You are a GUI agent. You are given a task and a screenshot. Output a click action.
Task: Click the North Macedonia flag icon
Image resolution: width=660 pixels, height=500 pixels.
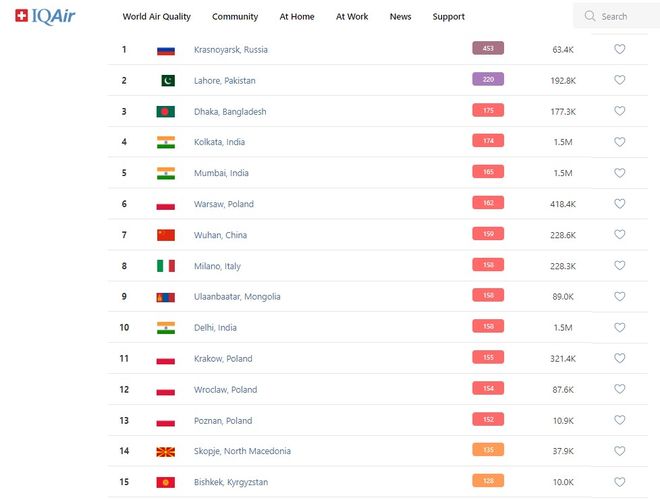click(166, 452)
